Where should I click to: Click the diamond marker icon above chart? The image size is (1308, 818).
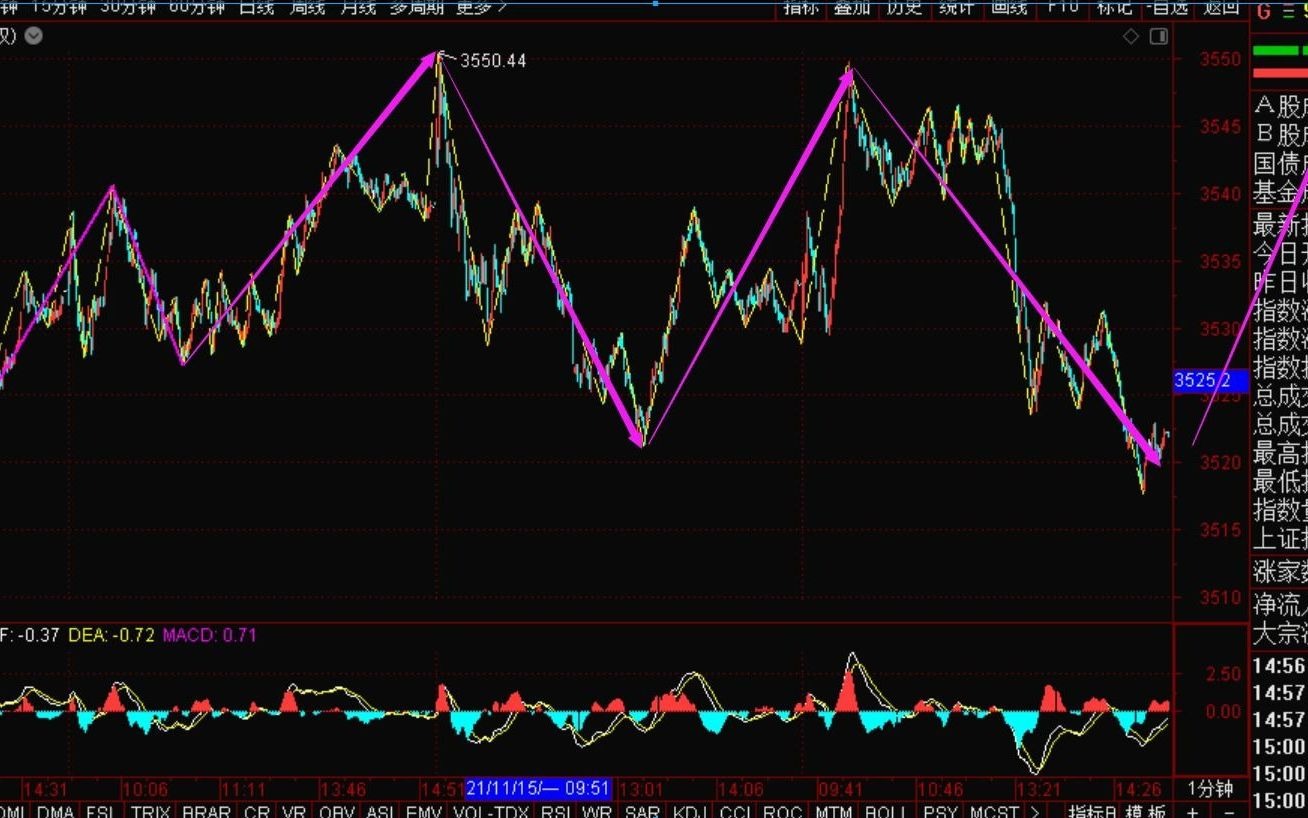tap(1131, 36)
